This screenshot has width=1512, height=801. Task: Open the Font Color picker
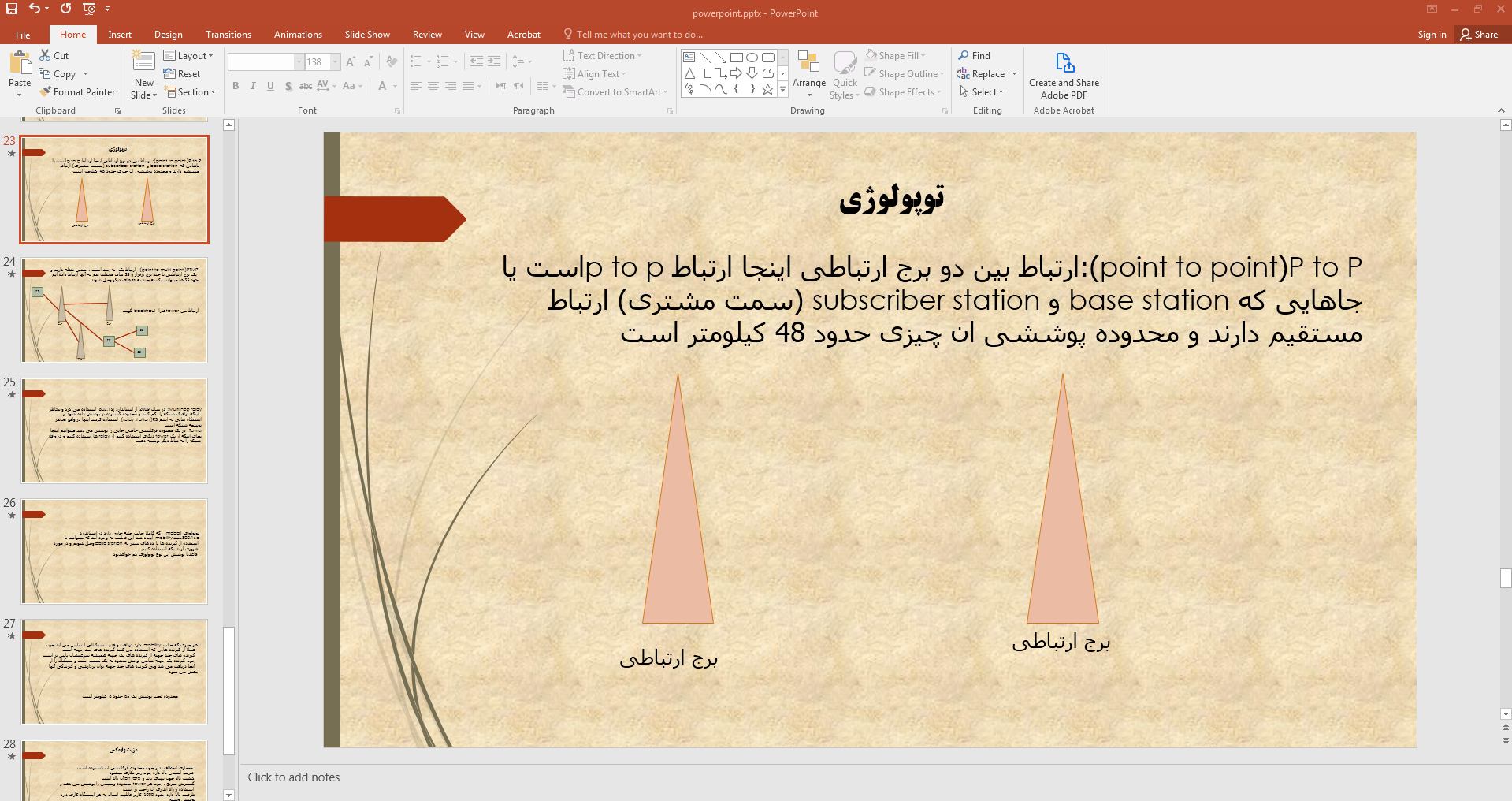click(383, 86)
